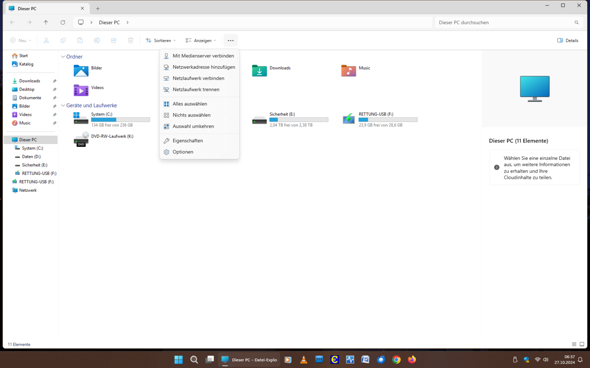Open Netzwerk in the navigation pane
590x368 pixels.
coord(24,190)
